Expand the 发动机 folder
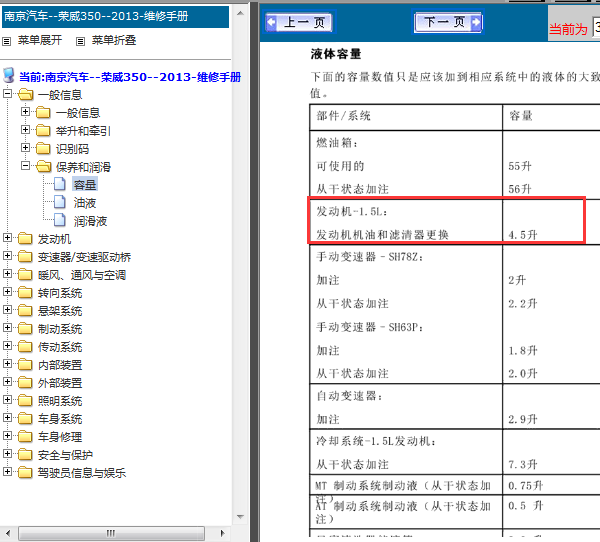Image resolution: width=600 pixels, height=542 pixels. click(7, 238)
